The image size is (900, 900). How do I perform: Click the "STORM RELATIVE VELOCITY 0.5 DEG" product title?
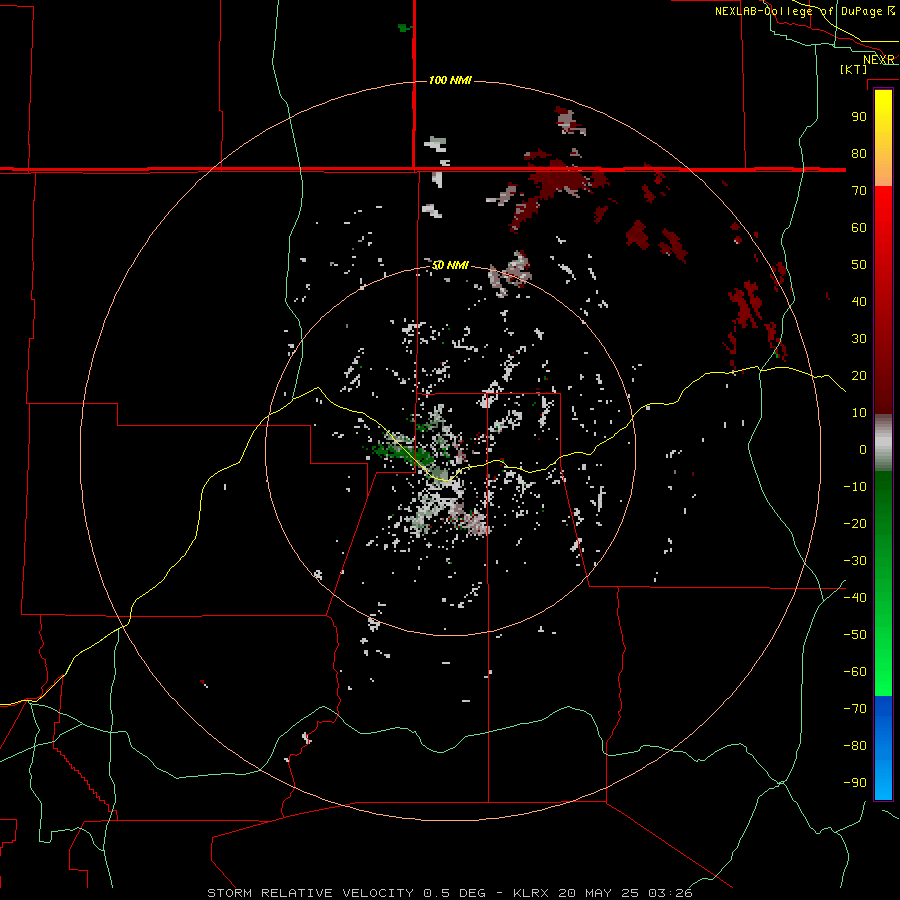point(346,893)
